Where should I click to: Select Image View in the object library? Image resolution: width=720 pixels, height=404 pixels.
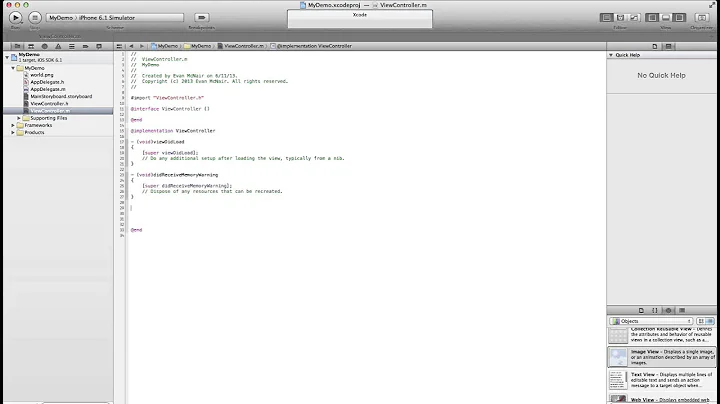[662, 357]
